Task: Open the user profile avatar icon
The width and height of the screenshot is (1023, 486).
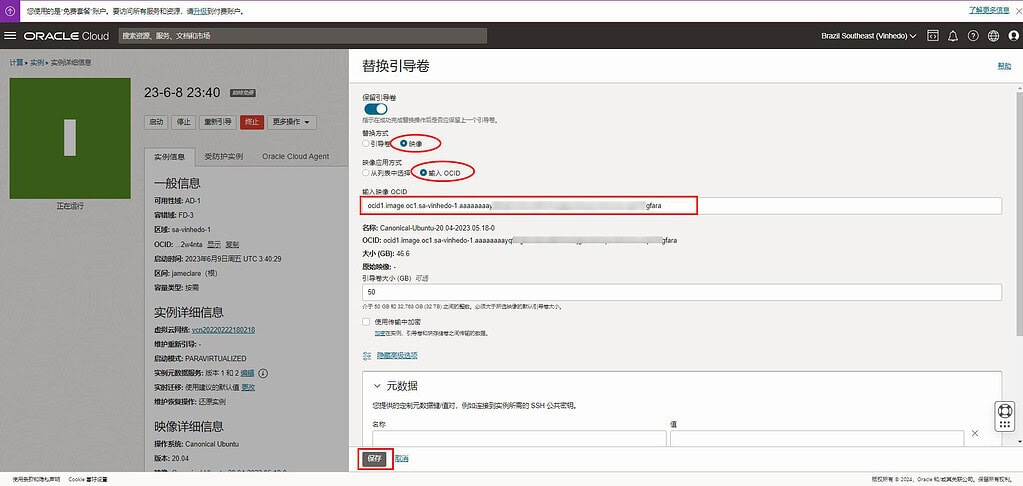Action: point(1013,36)
